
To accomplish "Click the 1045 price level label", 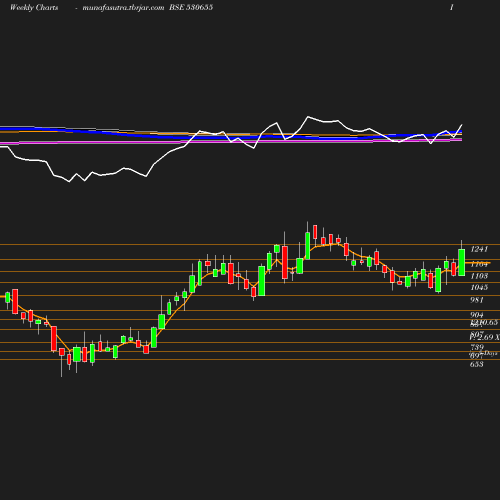I will pyautogui.click(x=479, y=287).
